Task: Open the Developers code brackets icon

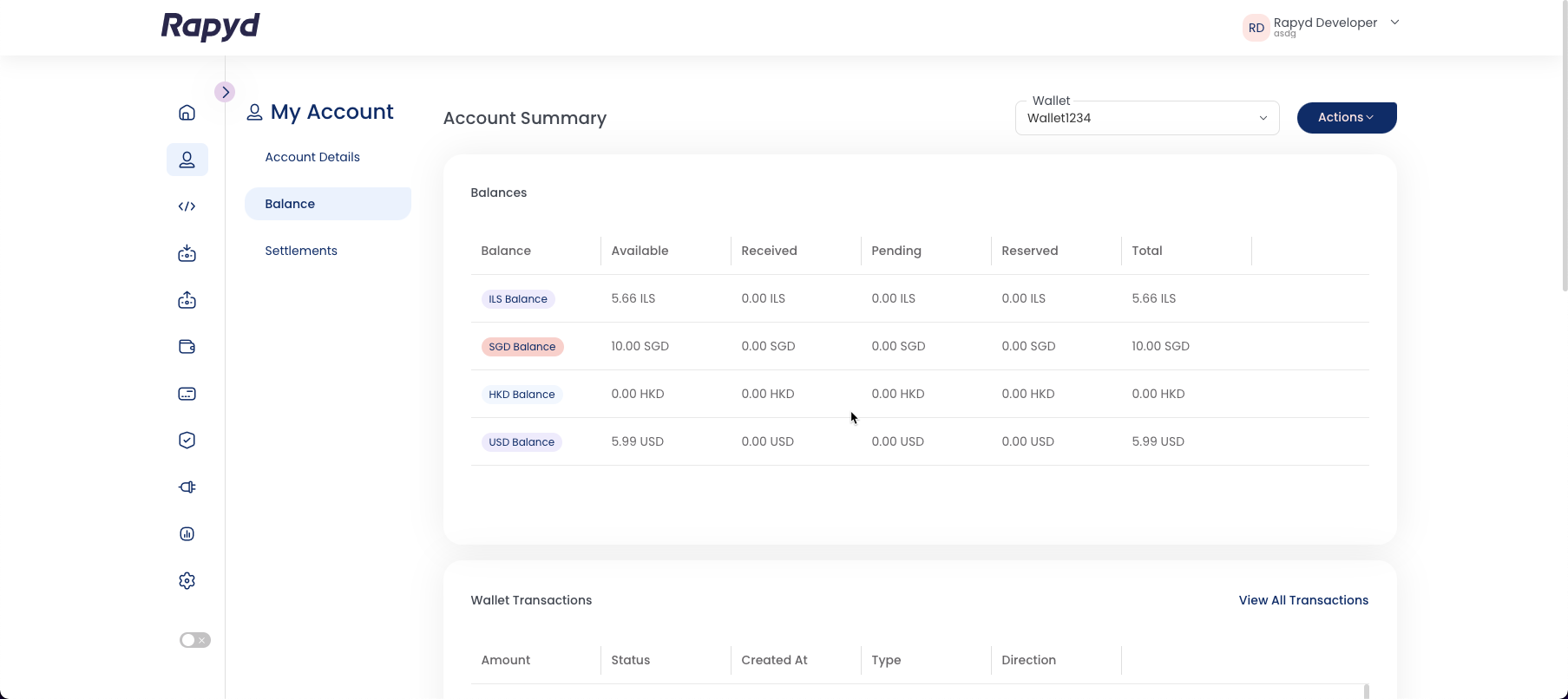Action: (187, 206)
